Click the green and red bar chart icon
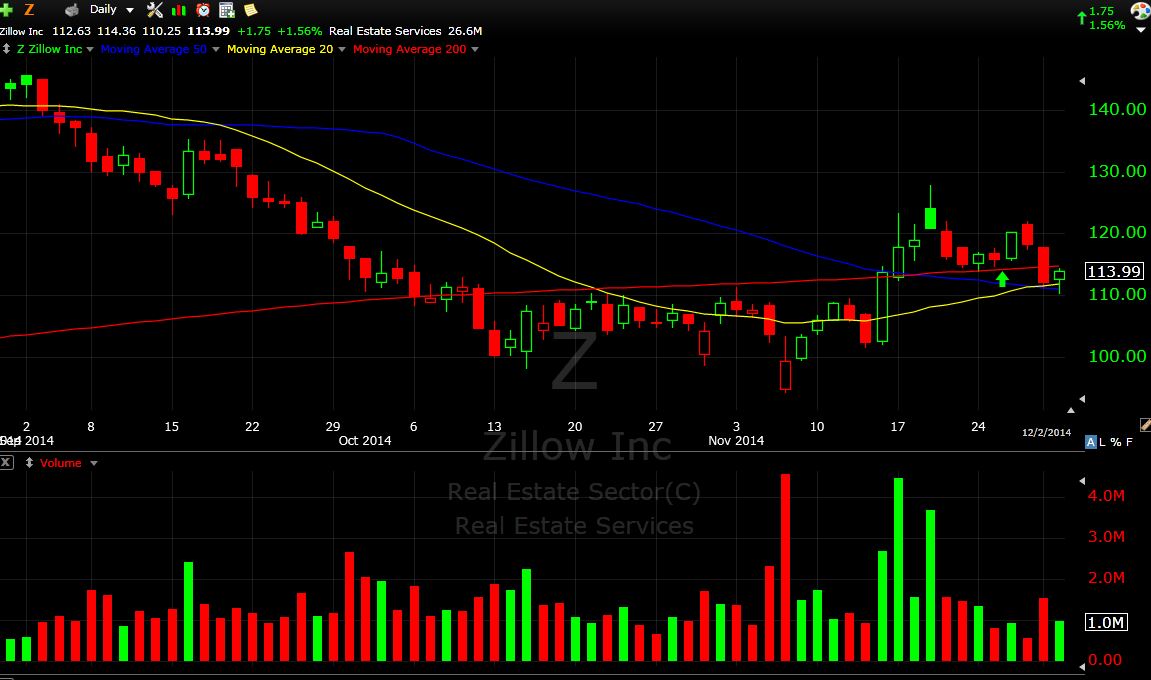 tap(178, 10)
